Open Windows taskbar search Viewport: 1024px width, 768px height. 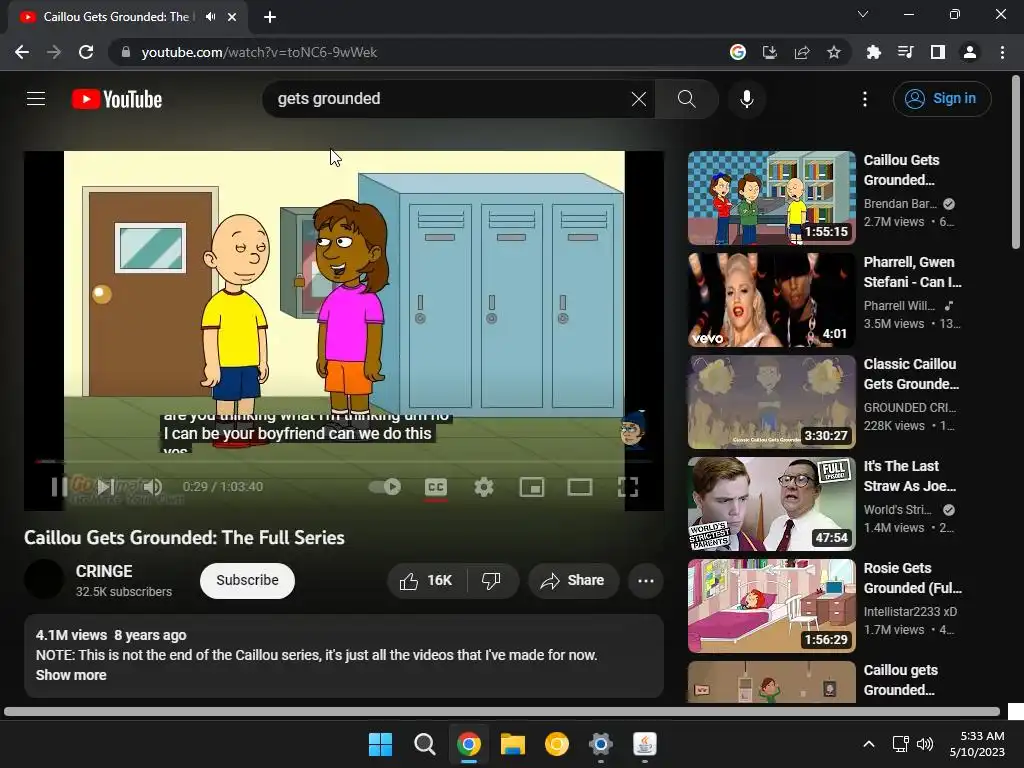(x=424, y=744)
